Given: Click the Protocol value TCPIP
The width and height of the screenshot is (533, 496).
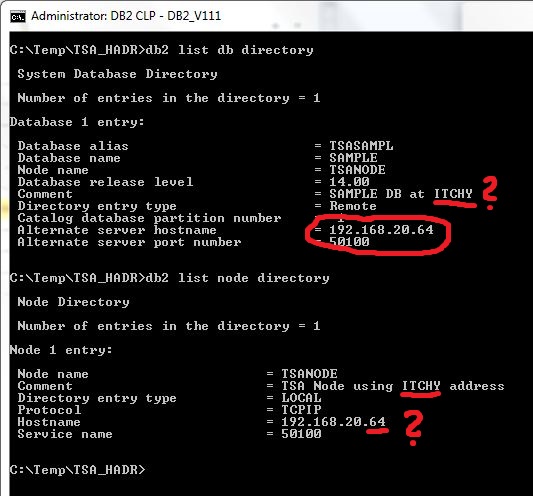Looking at the screenshot, I should [301, 410].
